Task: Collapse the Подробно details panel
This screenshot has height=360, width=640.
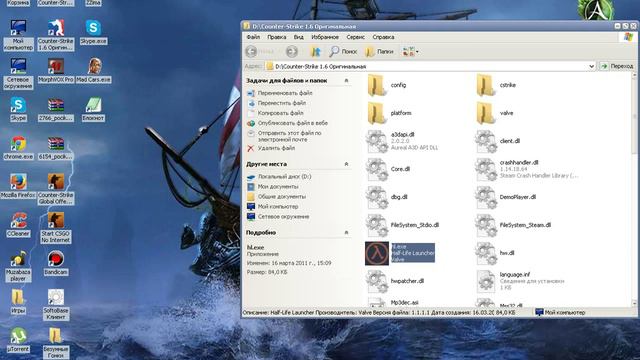Action: pyautogui.click(x=346, y=233)
